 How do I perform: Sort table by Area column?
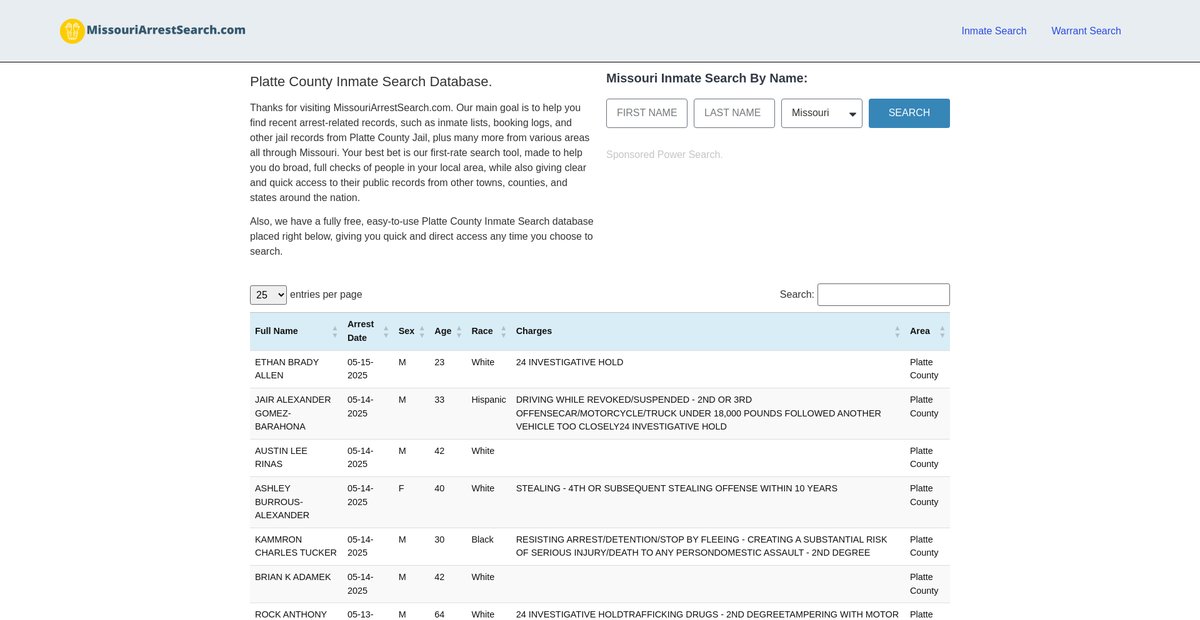point(920,331)
